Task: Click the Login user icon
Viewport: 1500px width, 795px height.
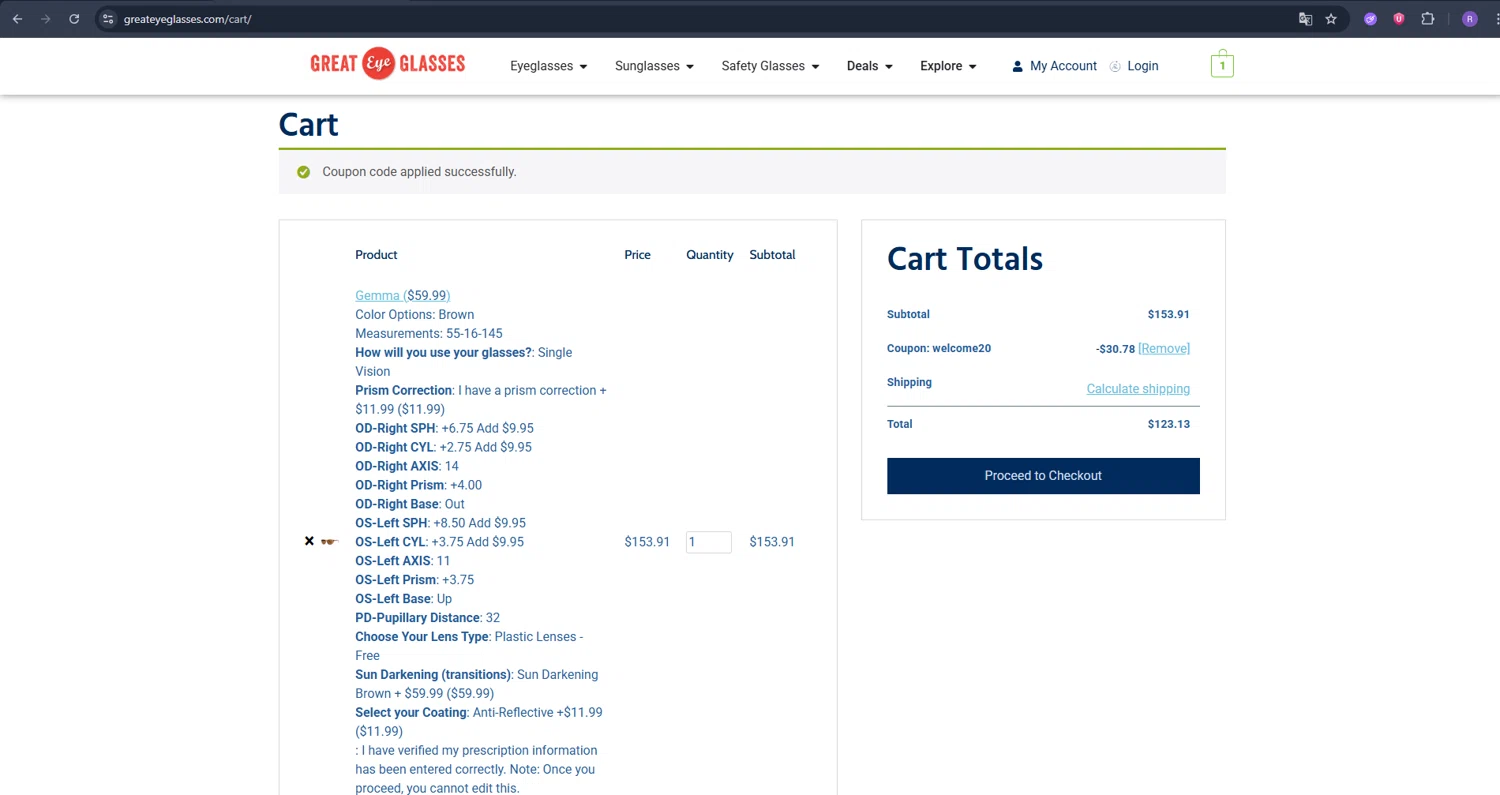Action: click(x=1116, y=66)
